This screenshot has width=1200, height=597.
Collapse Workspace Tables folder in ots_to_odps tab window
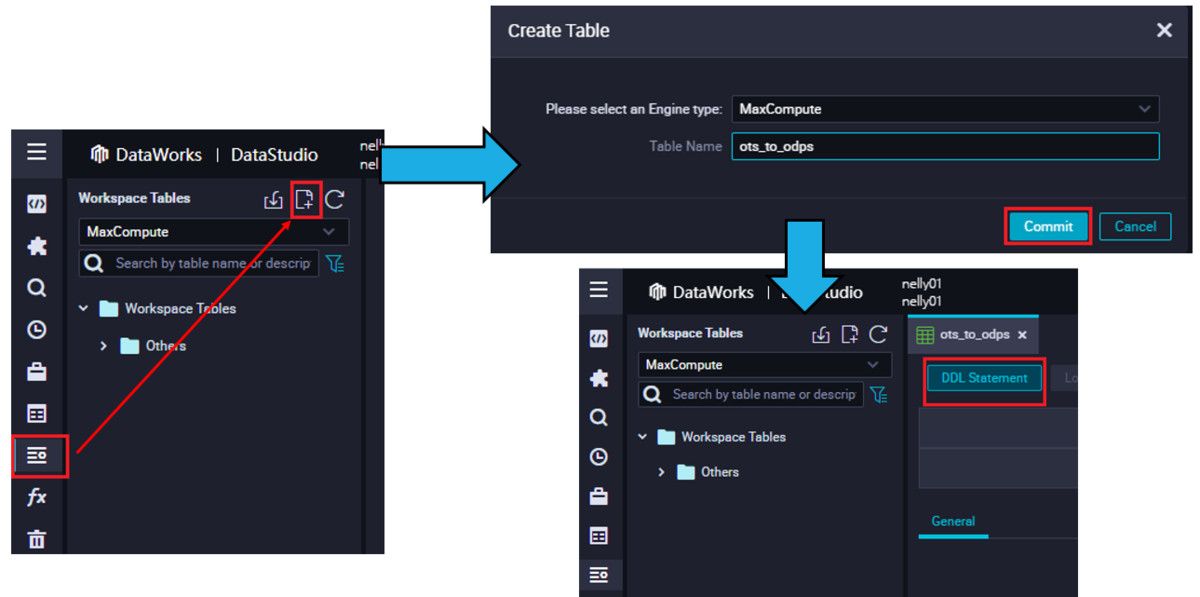click(643, 437)
